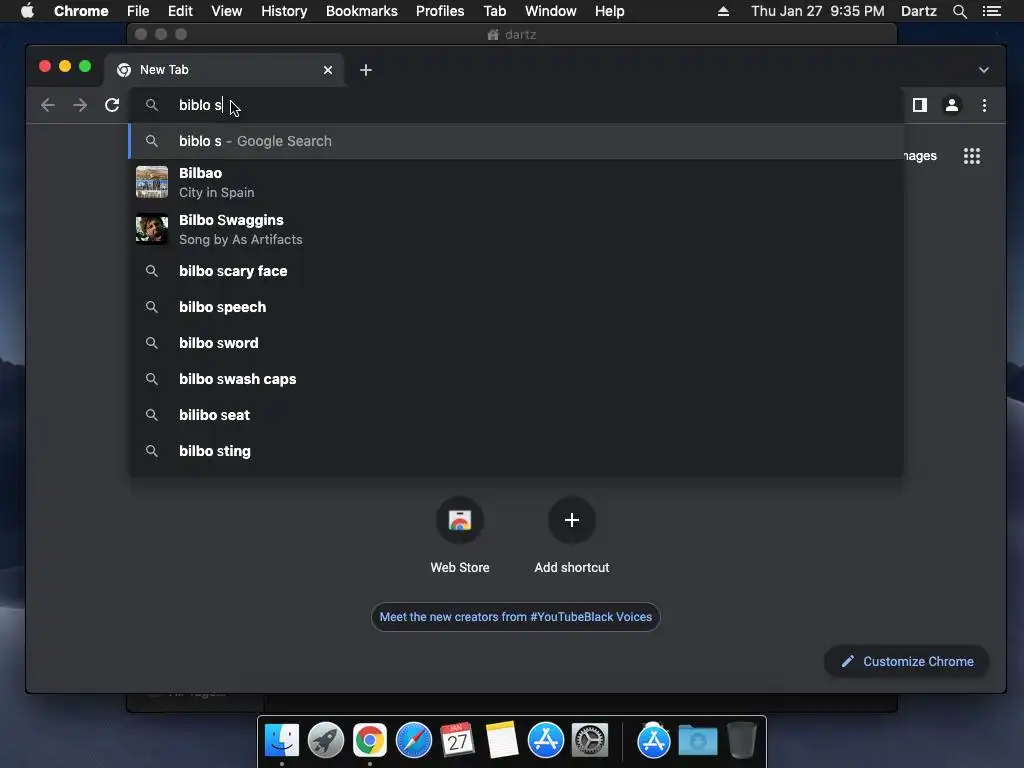This screenshot has width=1024, height=768.
Task: Click the Dartz user name in menu bar
Action: tap(919, 11)
